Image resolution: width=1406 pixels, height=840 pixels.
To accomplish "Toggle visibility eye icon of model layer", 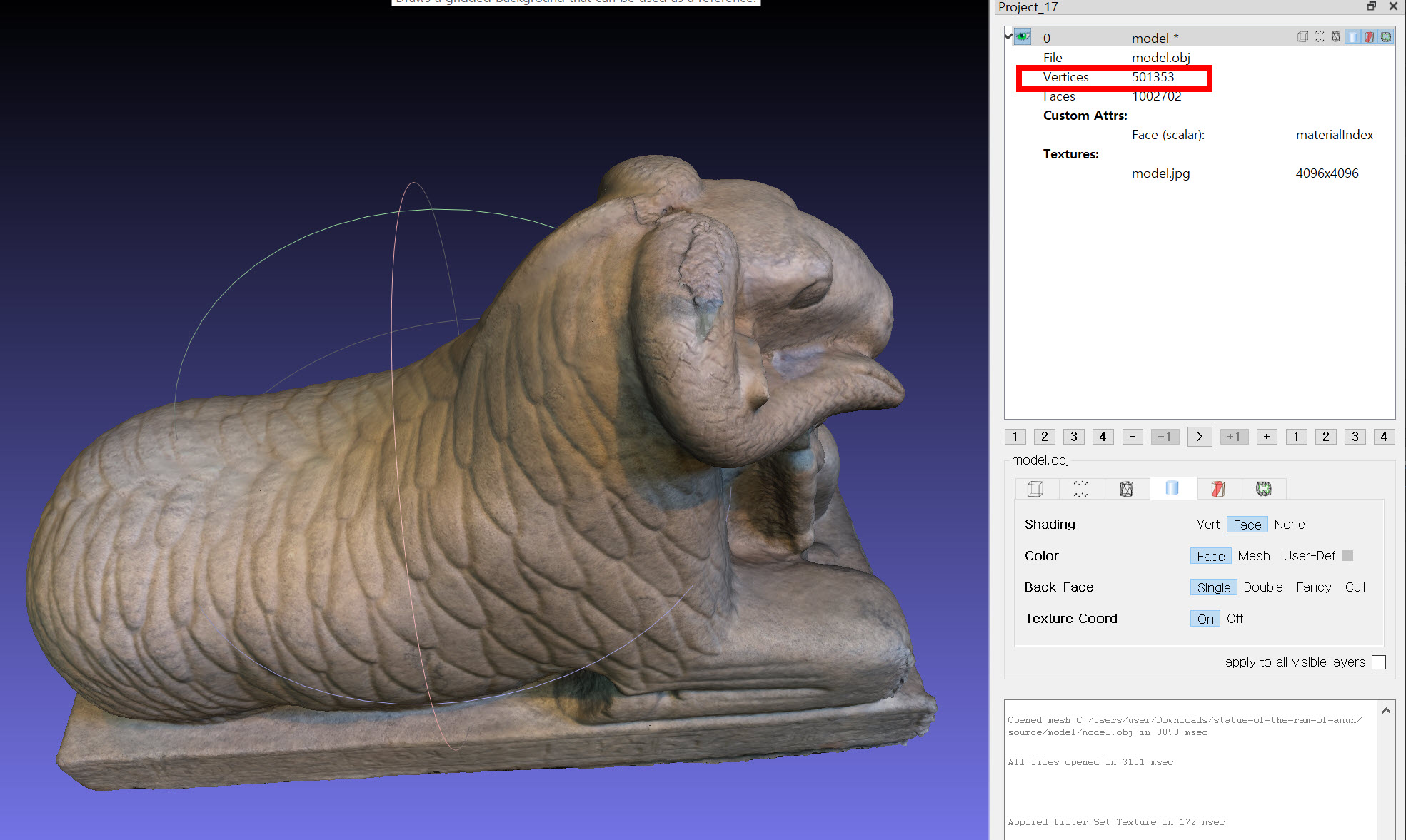I will [1023, 36].
